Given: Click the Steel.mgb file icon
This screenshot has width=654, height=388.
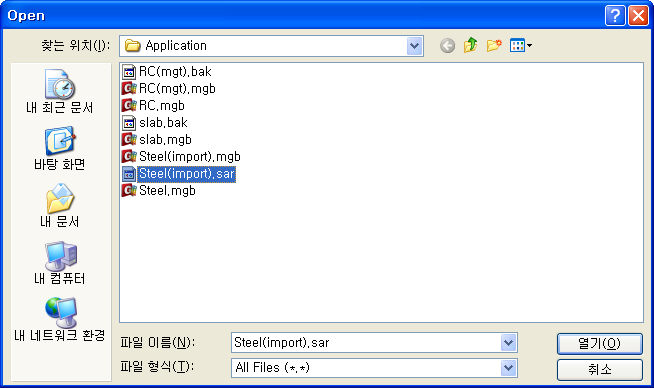Looking at the screenshot, I should pyautogui.click(x=129, y=191).
